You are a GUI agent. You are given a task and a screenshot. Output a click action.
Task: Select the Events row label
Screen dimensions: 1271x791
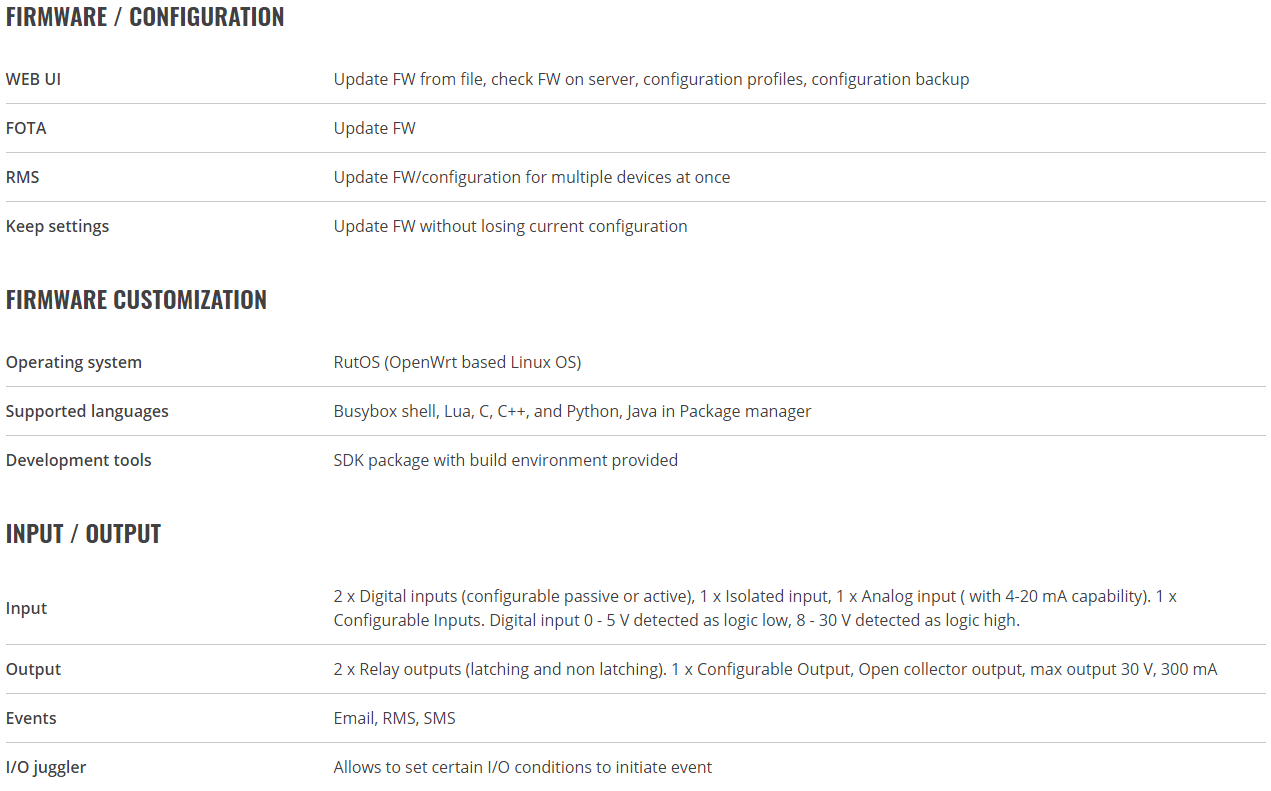31,718
